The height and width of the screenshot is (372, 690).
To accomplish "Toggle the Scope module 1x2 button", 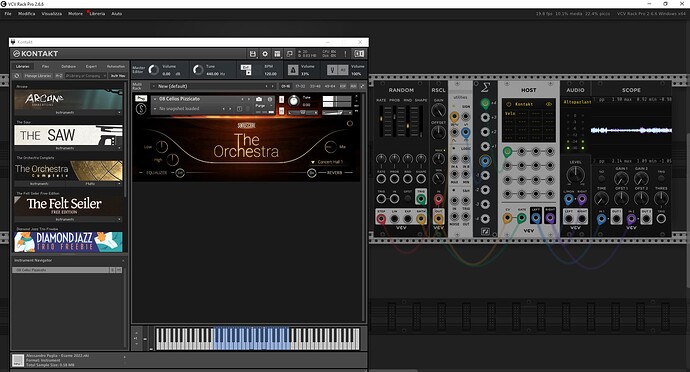I will 601,178.
